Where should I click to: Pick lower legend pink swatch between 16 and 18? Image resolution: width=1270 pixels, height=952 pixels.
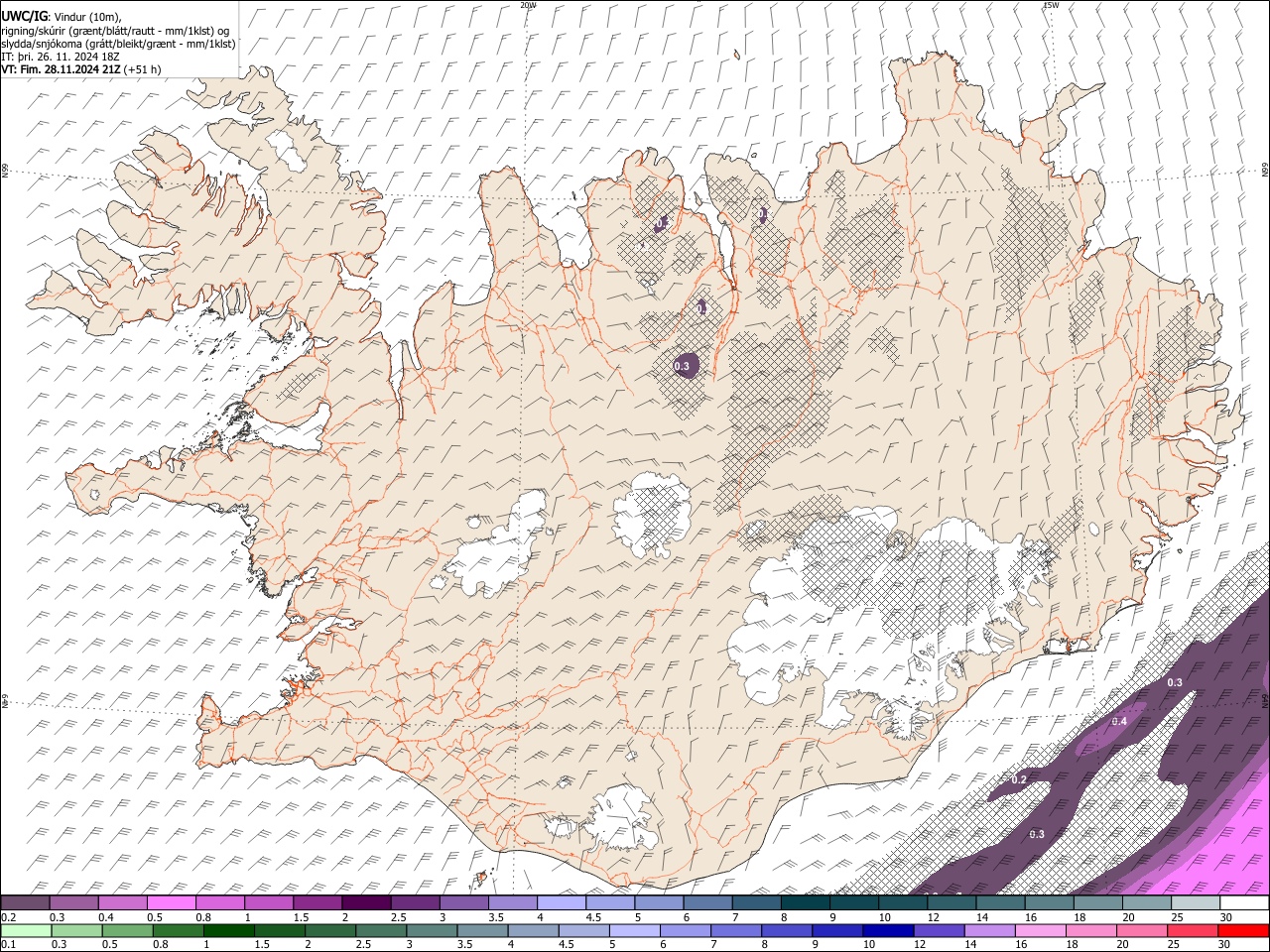click(1040, 931)
